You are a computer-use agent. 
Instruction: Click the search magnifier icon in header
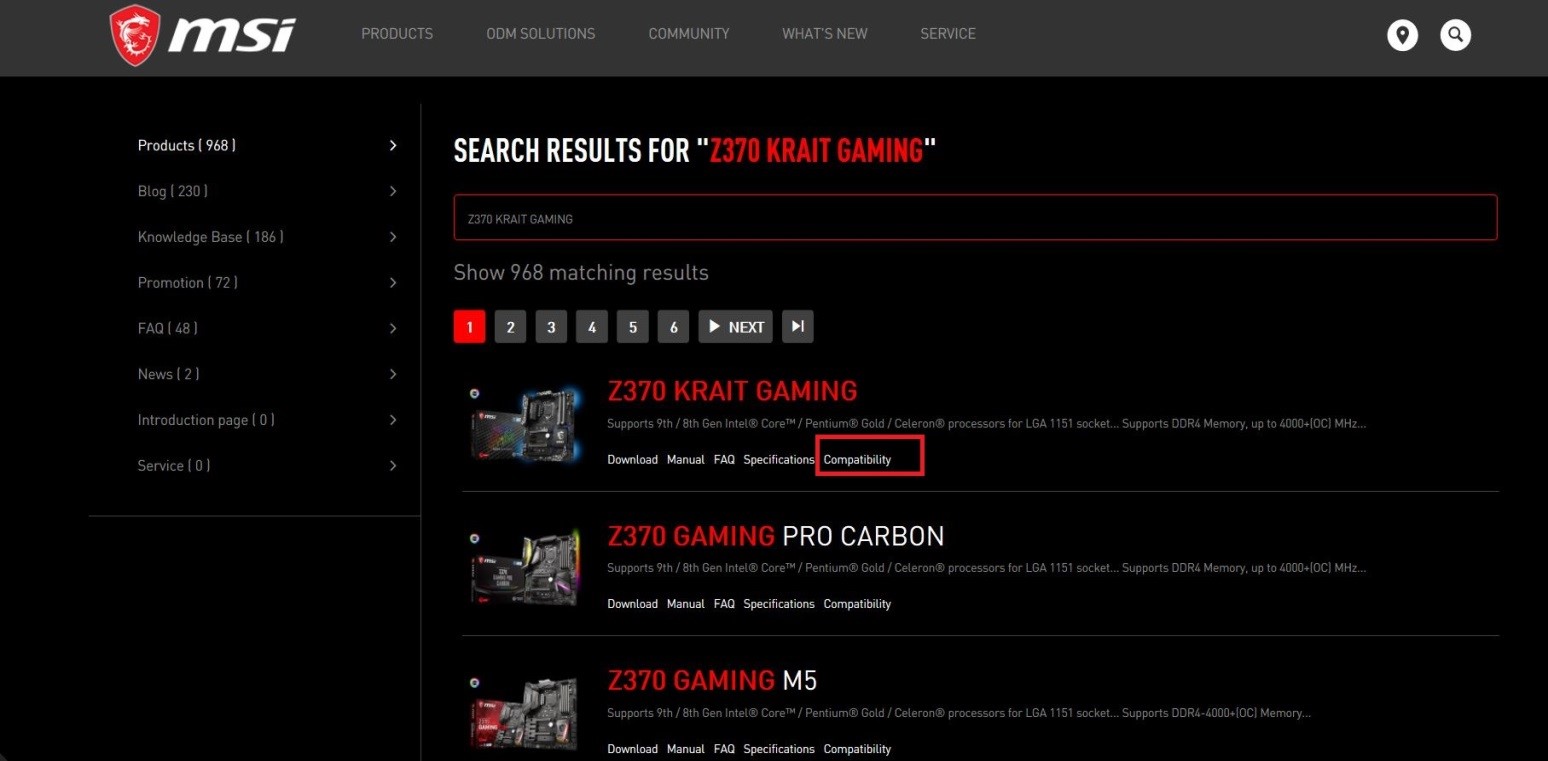click(x=1455, y=35)
